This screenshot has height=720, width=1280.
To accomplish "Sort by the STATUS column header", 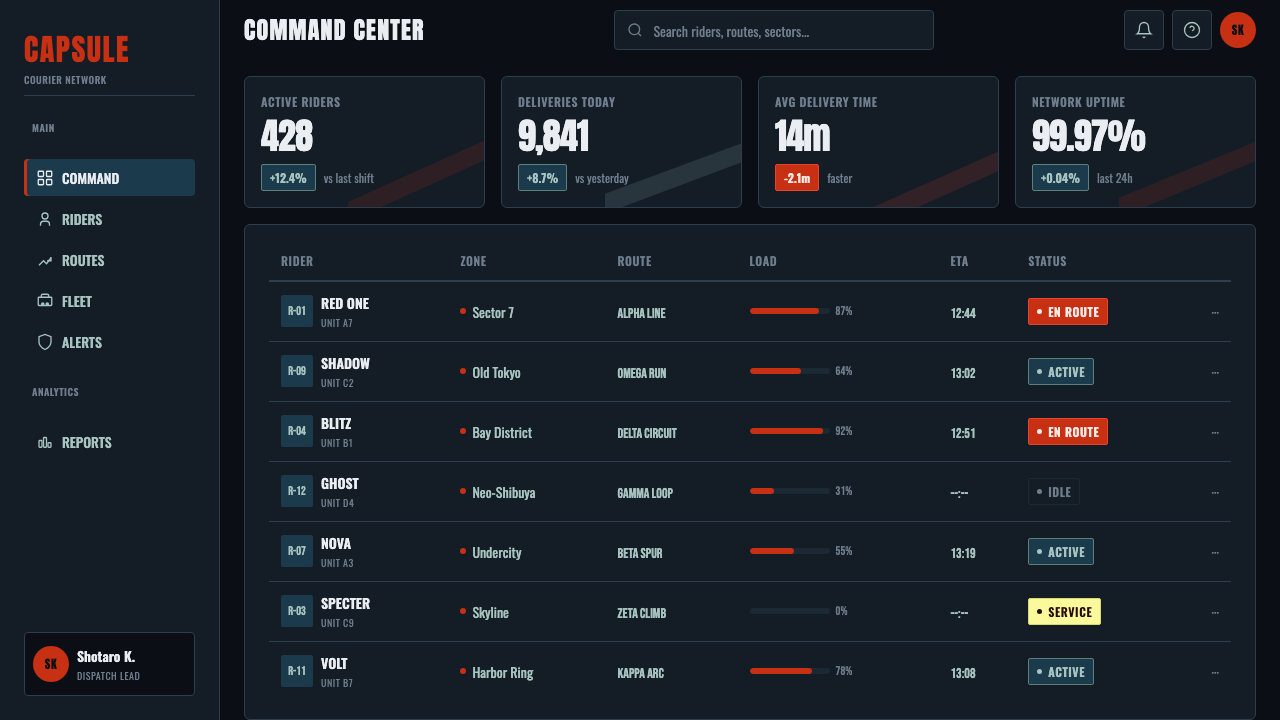I will point(1047,261).
